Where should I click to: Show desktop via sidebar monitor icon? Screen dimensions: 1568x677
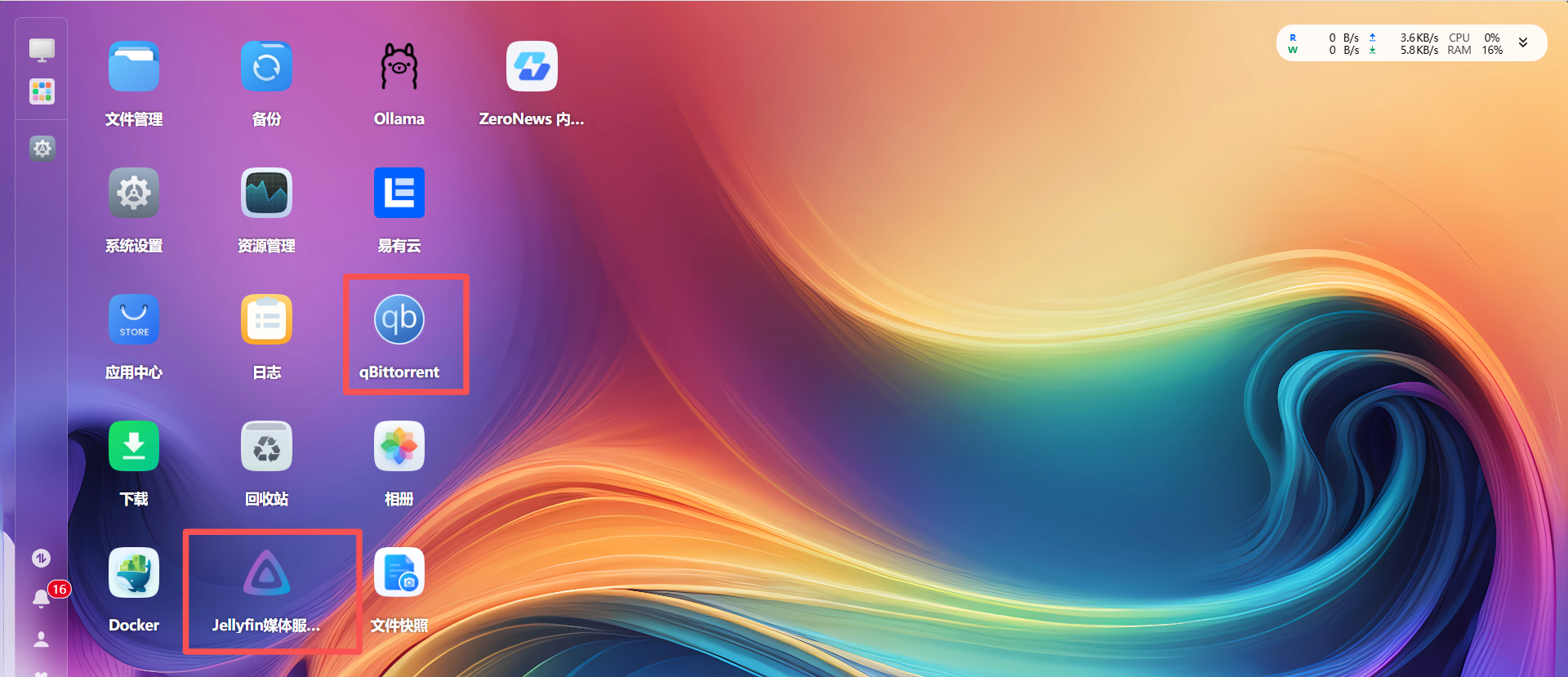point(42,50)
